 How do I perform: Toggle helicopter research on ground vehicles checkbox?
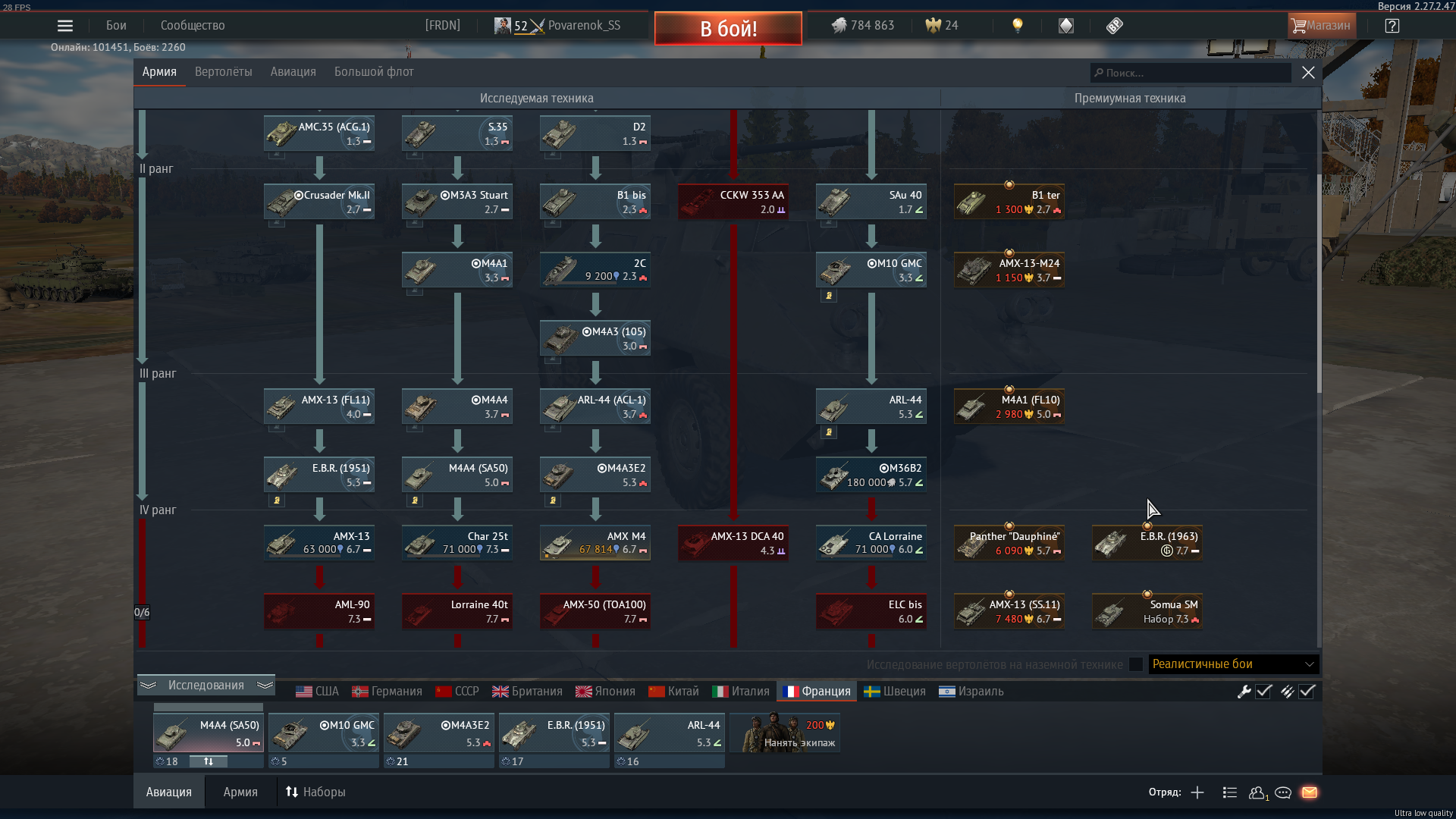click(x=1135, y=664)
